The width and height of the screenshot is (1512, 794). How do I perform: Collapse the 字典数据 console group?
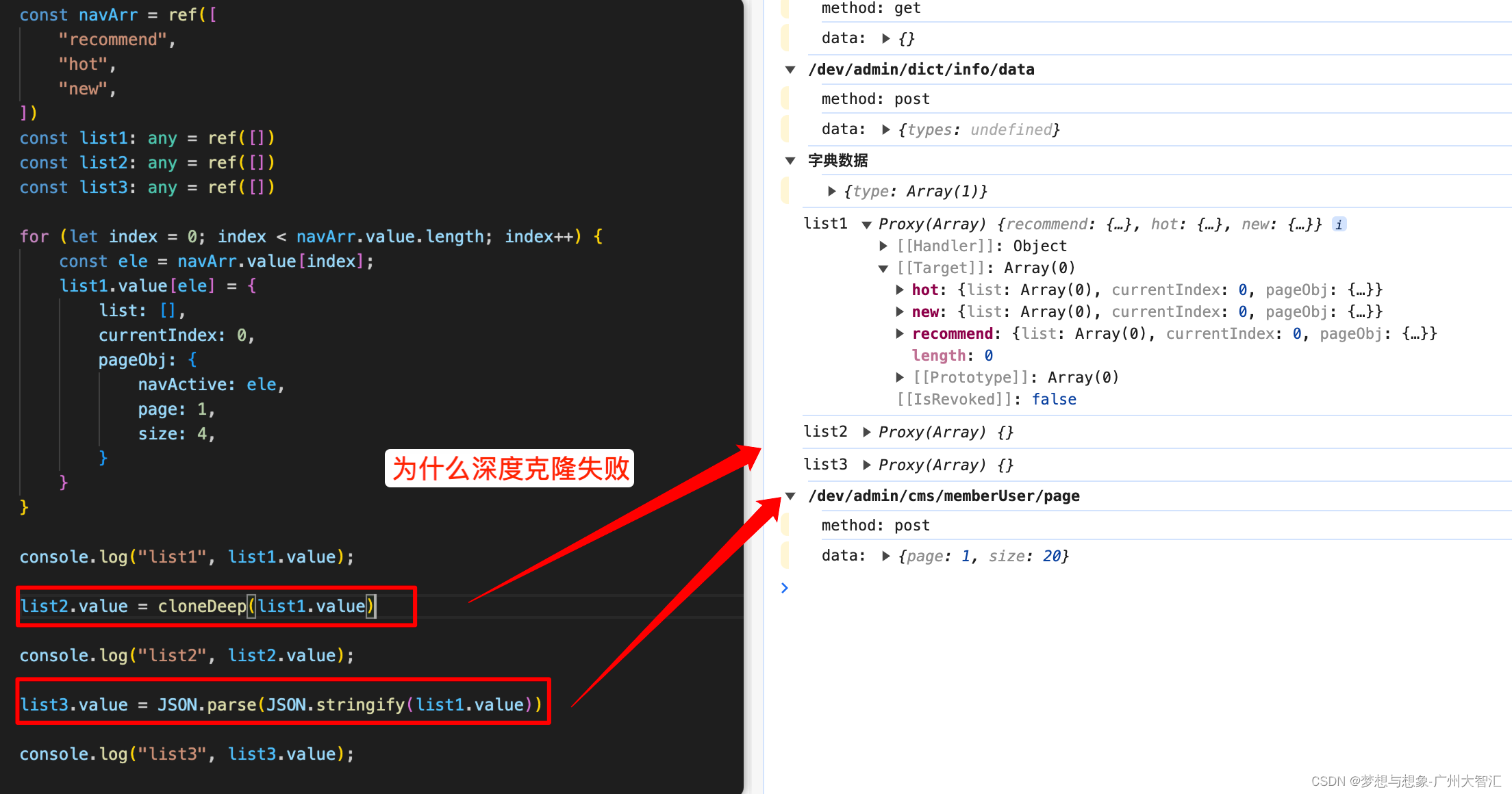click(790, 160)
